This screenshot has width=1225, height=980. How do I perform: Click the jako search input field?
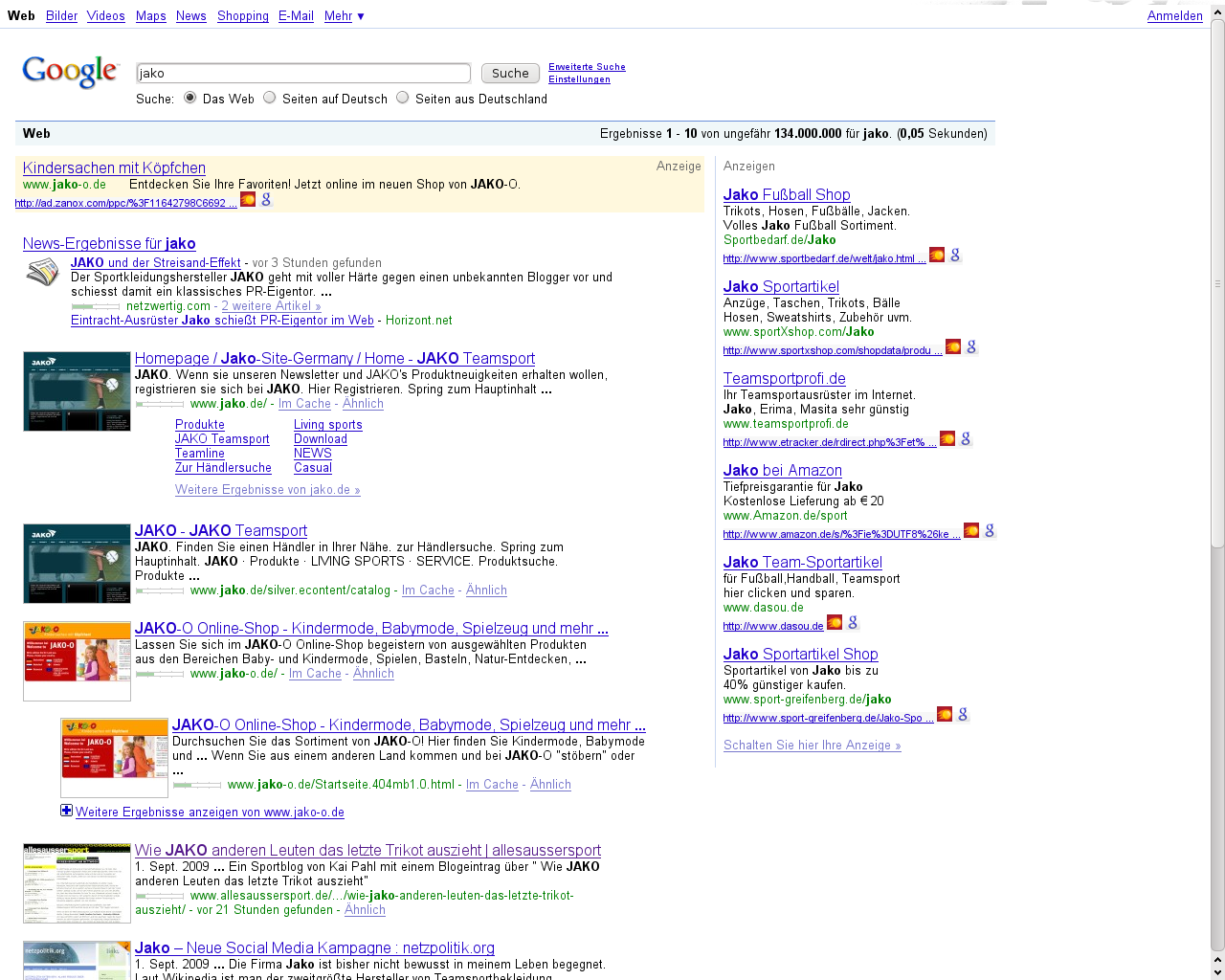303,74
